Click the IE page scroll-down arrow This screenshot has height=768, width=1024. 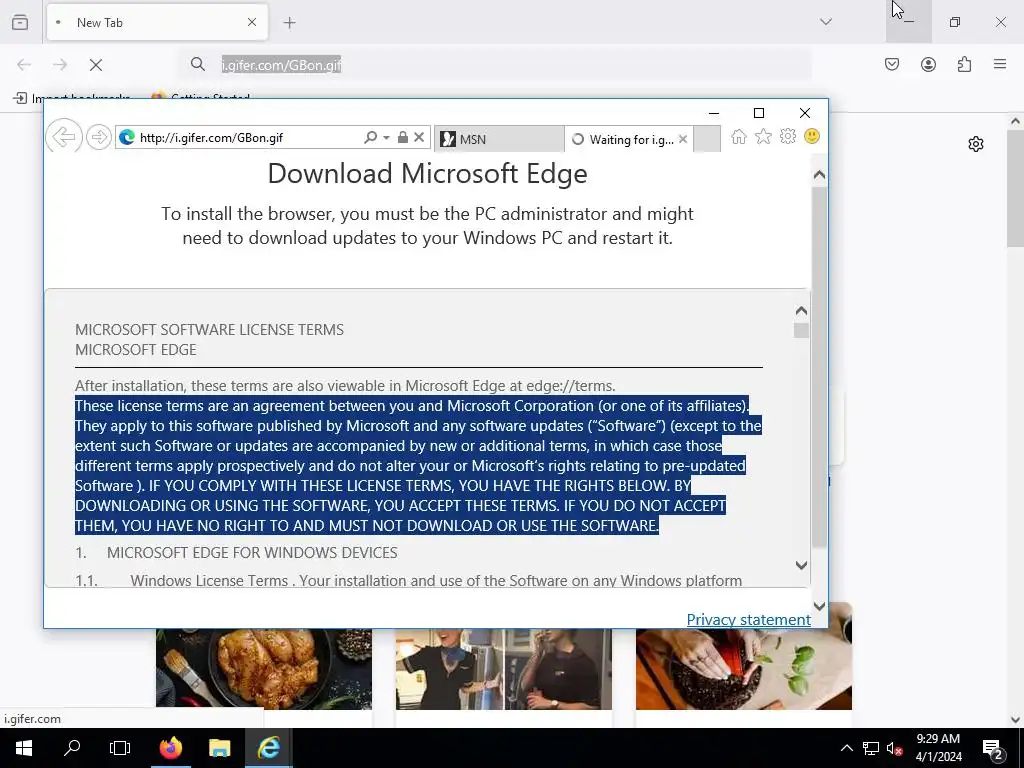tap(819, 606)
